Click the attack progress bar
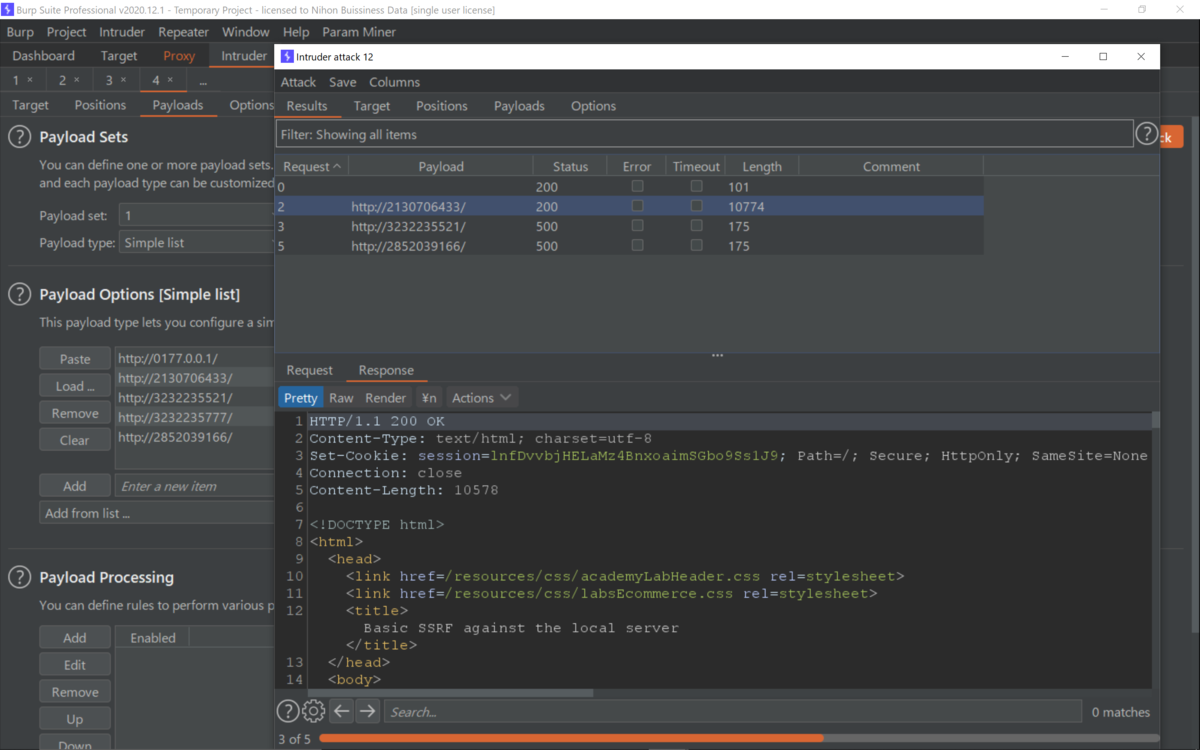Screen dimensions: 1200x750 (740, 738)
